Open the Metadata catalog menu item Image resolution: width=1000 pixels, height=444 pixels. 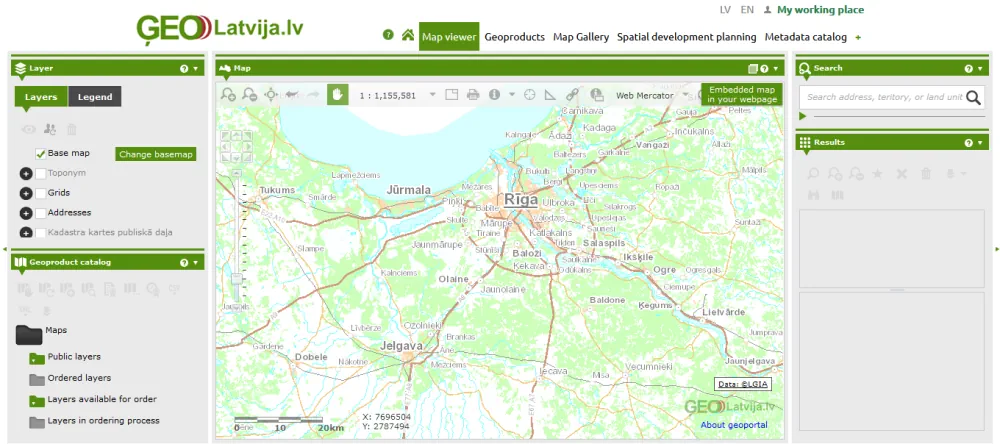click(805, 37)
